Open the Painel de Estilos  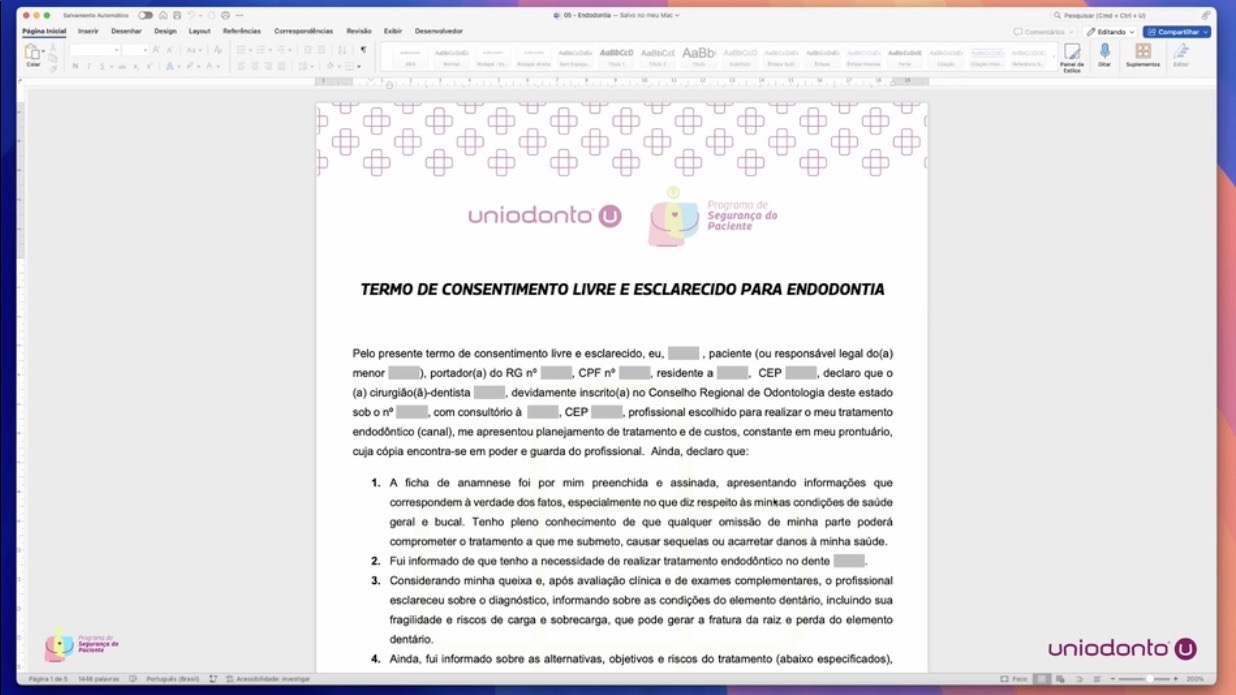pyautogui.click(x=1072, y=56)
